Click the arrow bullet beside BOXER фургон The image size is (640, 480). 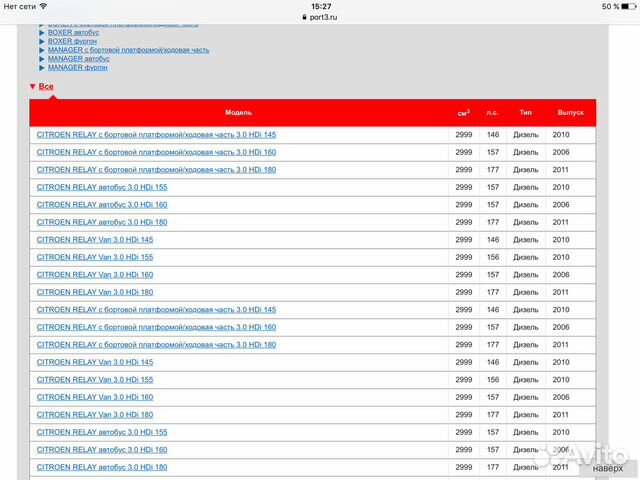click(x=42, y=41)
